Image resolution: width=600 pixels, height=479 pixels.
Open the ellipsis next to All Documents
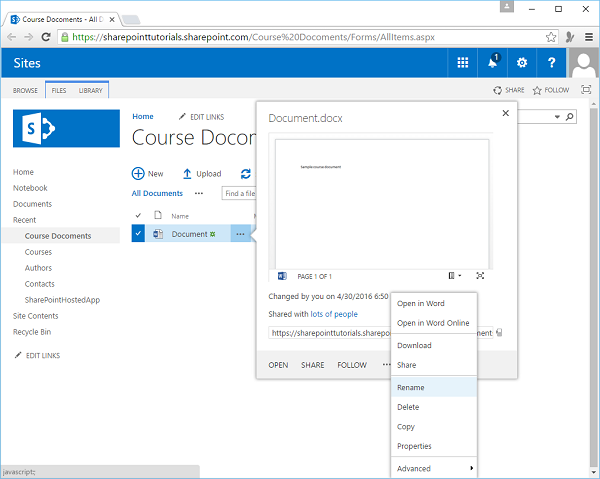[x=199, y=193]
